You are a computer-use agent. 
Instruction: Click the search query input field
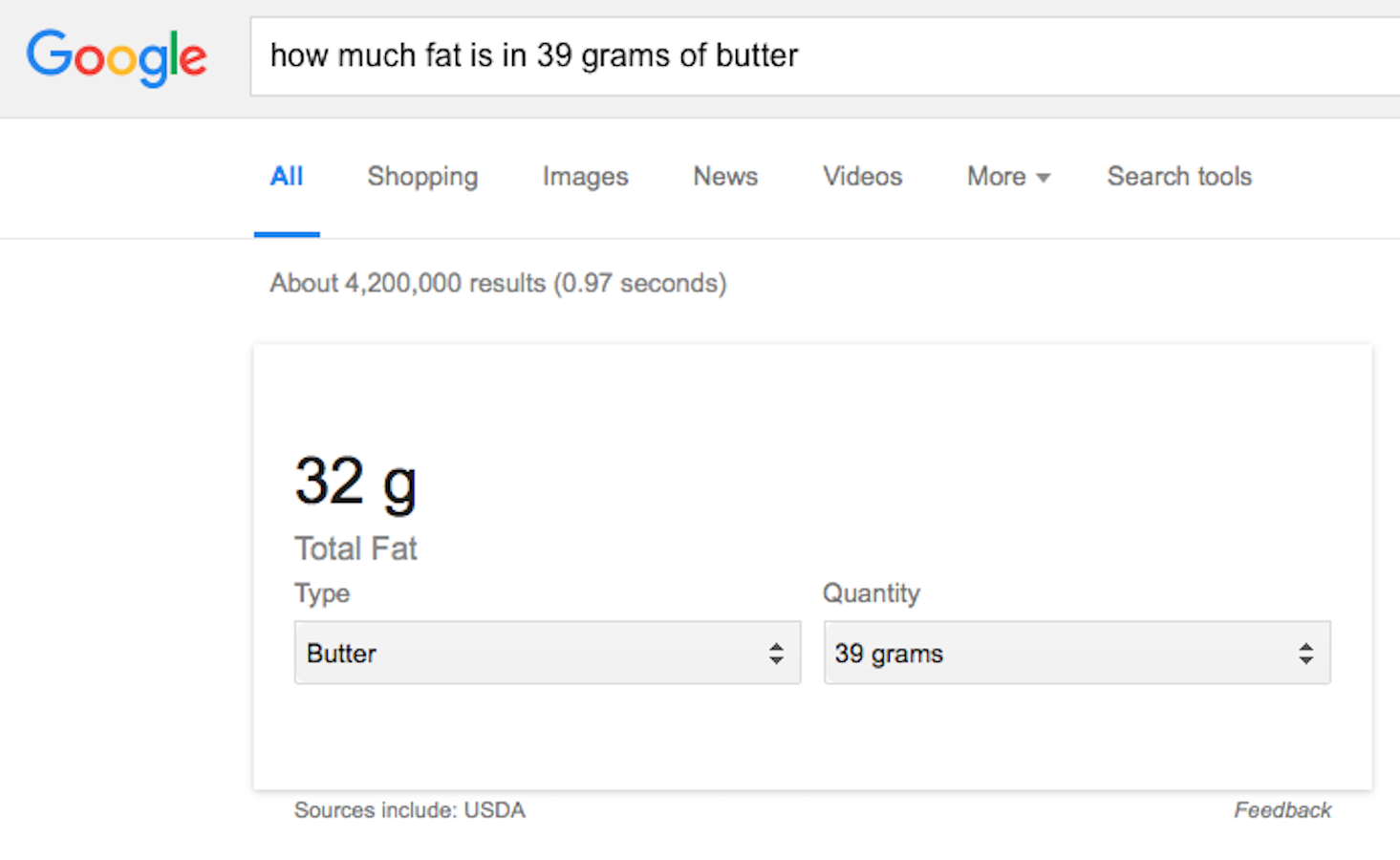click(x=822, y=56)
